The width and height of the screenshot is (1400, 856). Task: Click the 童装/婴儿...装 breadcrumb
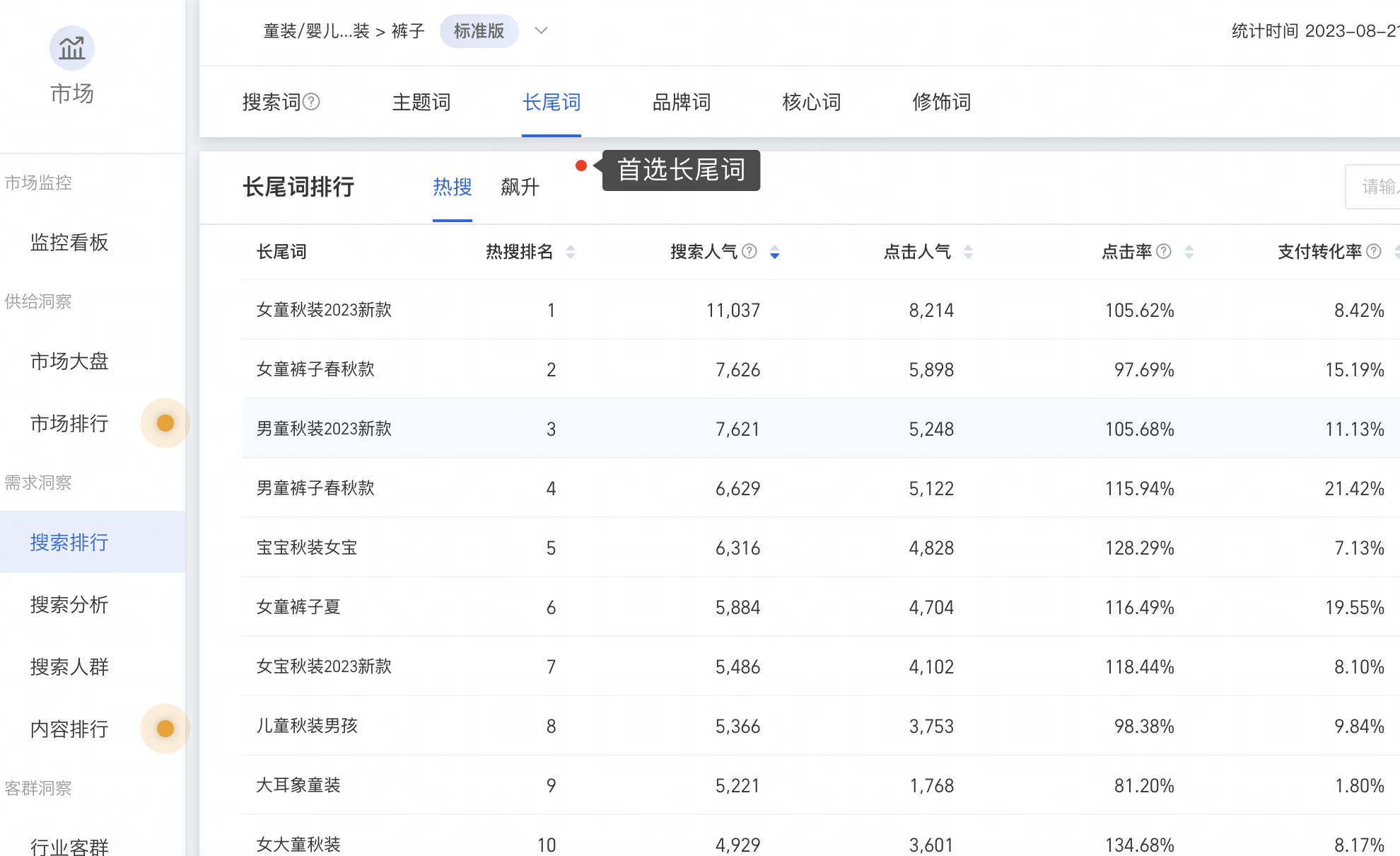[x=316, y=31]
